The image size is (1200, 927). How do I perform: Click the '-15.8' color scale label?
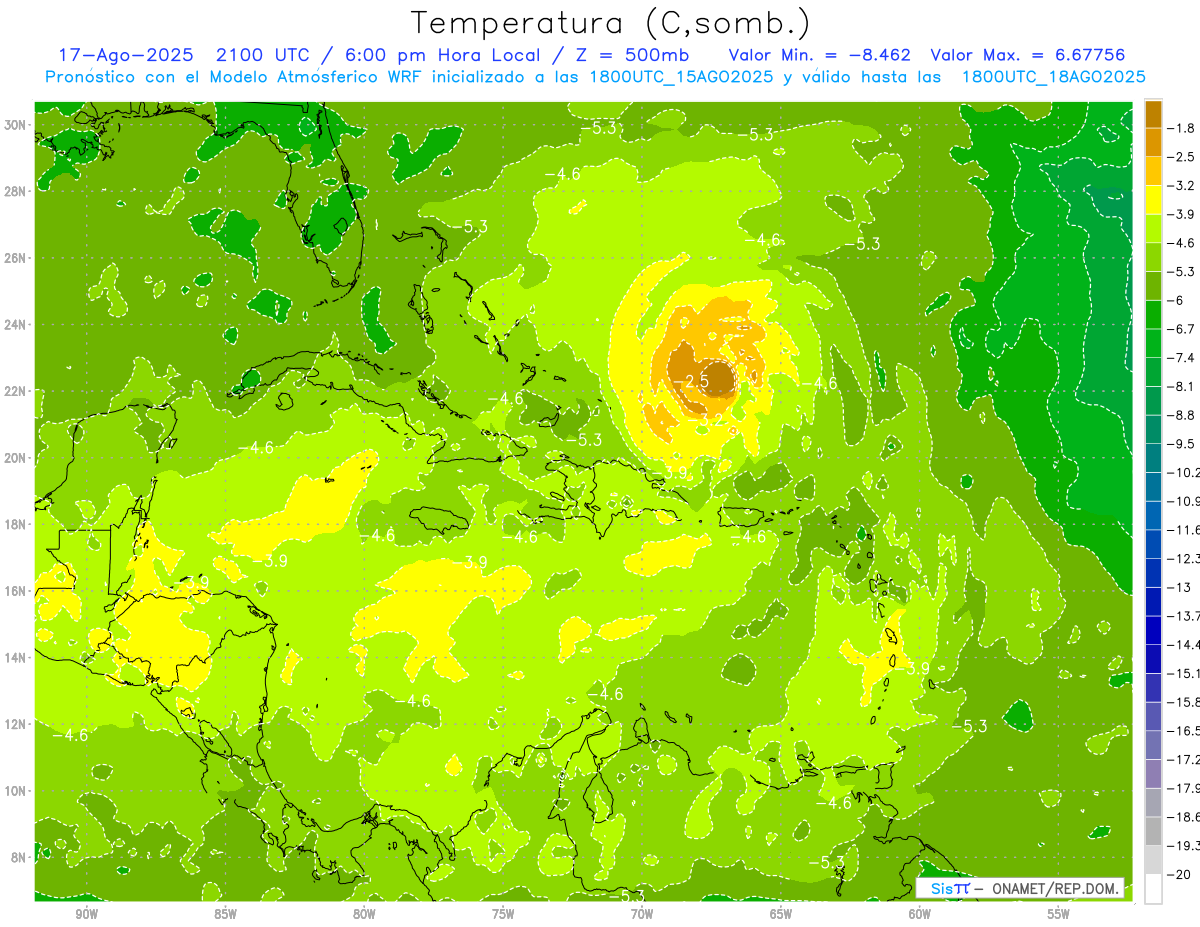tap(1184, 702)
